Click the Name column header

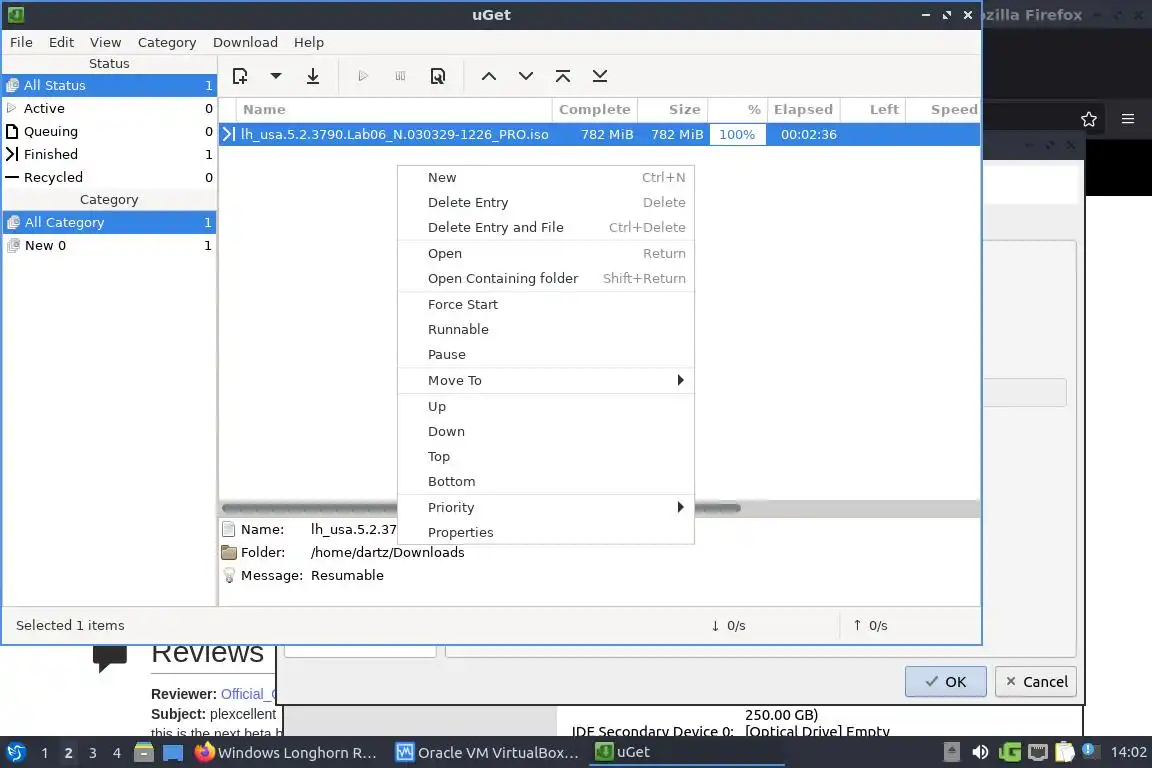pyautogui.click(x=394, y=110)
